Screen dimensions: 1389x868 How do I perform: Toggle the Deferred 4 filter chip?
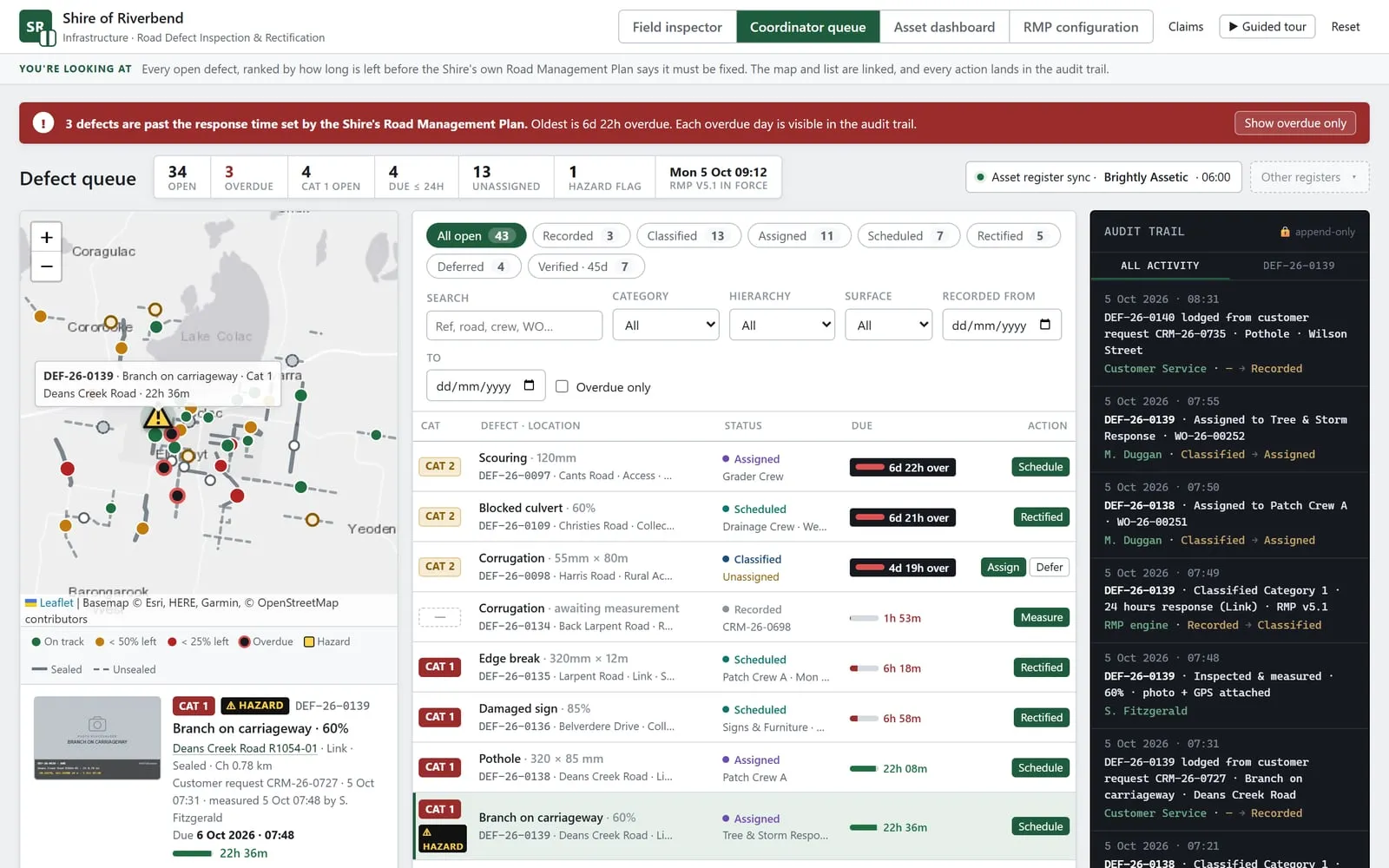point(473,266)
